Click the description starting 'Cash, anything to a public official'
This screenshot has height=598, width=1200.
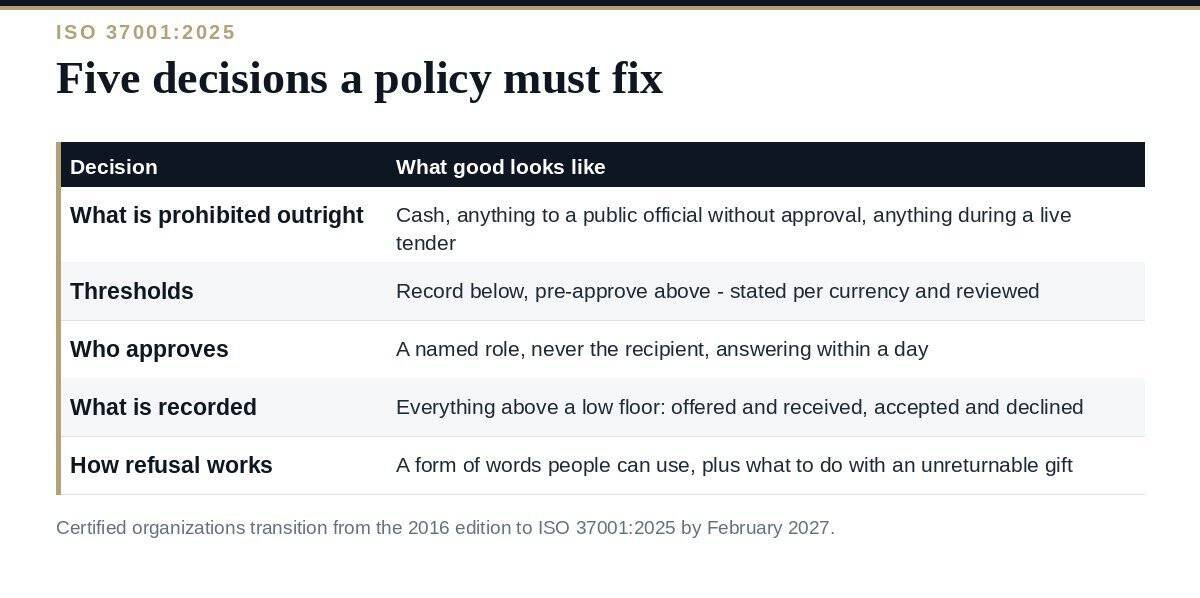(x=733, y=229)
